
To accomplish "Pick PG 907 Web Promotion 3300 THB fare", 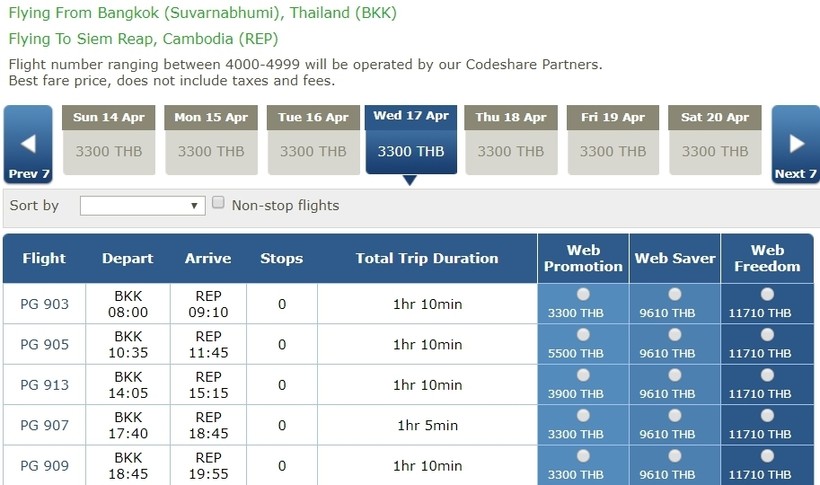I will point(583,415).
